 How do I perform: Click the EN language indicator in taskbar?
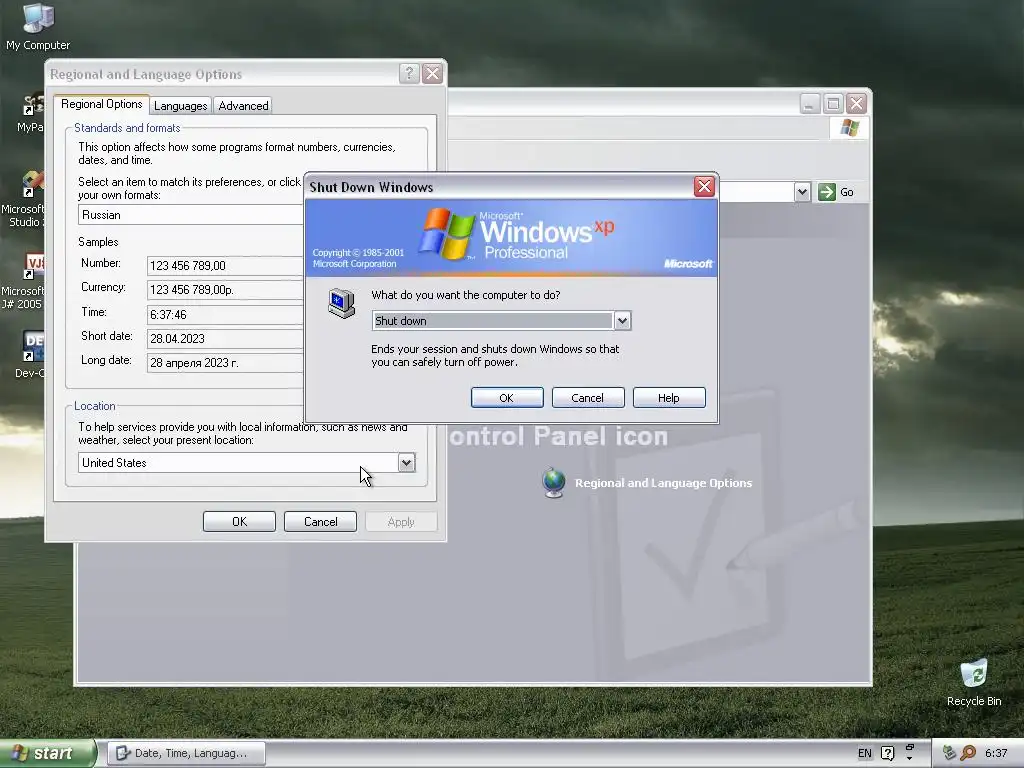[x=865, y=753]
